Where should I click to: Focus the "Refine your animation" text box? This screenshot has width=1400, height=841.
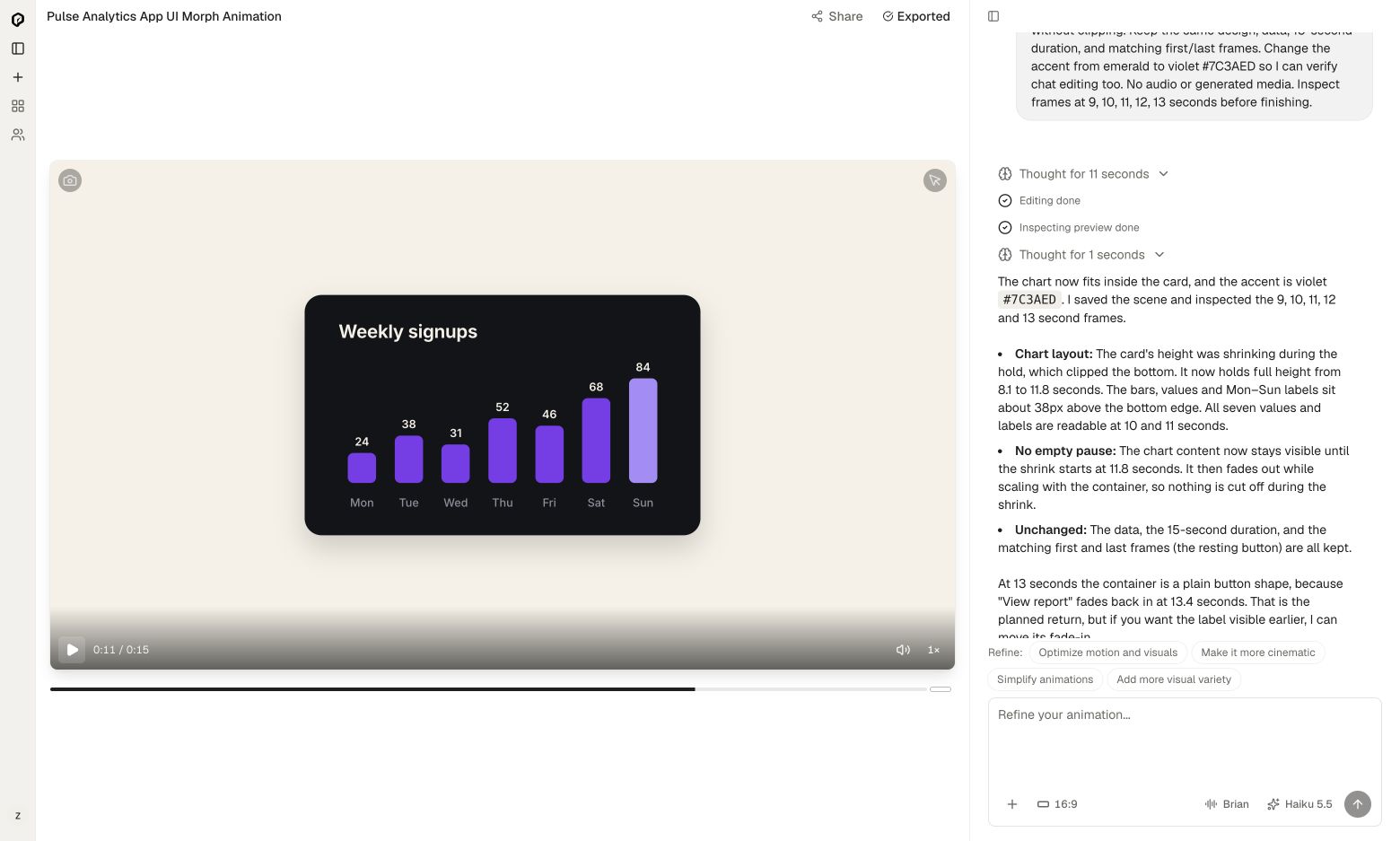click(1185, 740)
